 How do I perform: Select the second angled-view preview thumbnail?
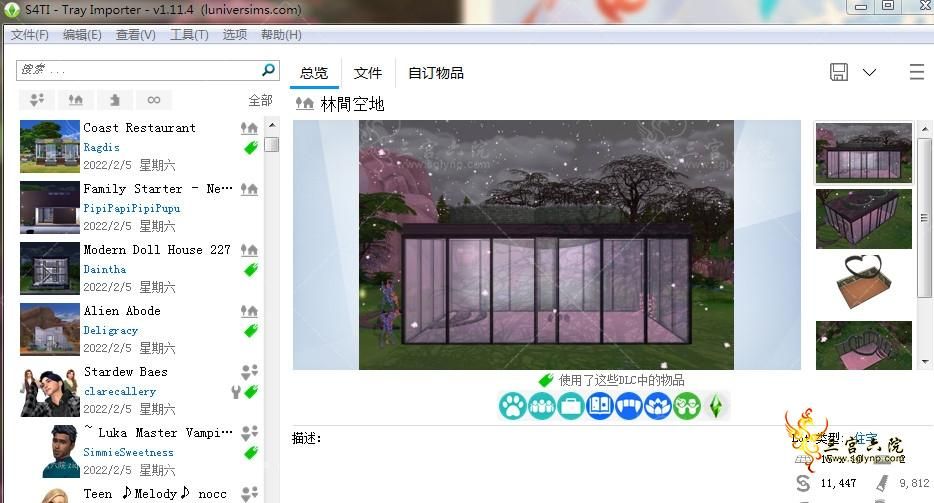(864, 219)
